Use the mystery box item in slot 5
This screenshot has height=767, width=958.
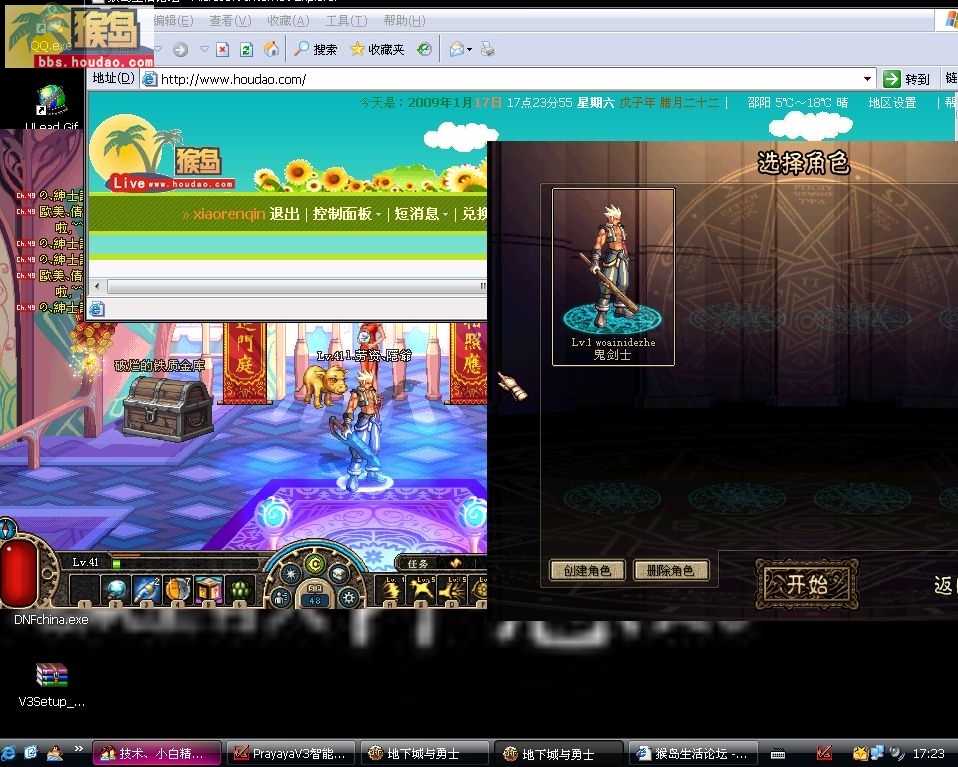[x=208, y=590]
